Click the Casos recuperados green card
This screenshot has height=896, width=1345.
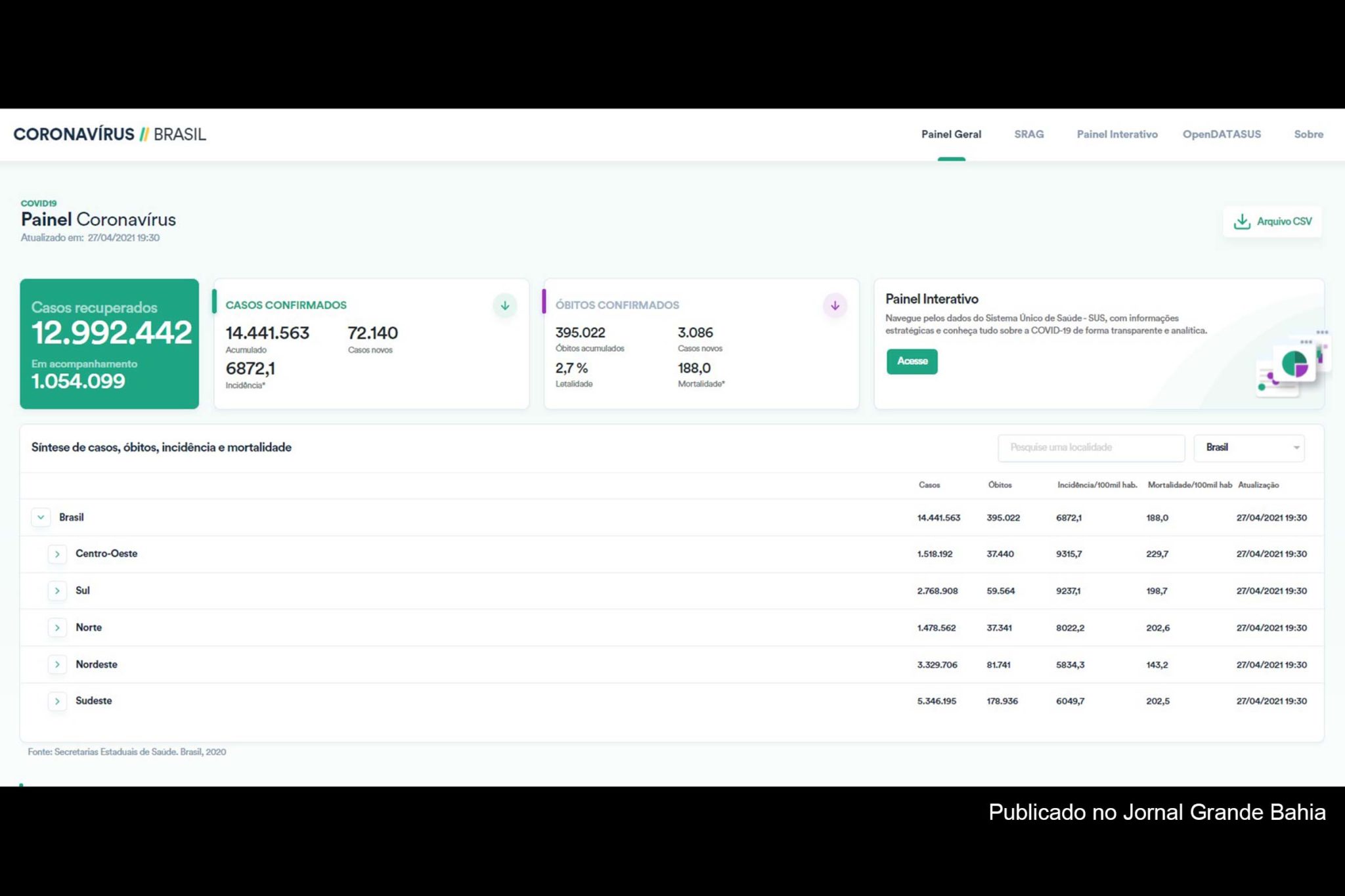109,344
